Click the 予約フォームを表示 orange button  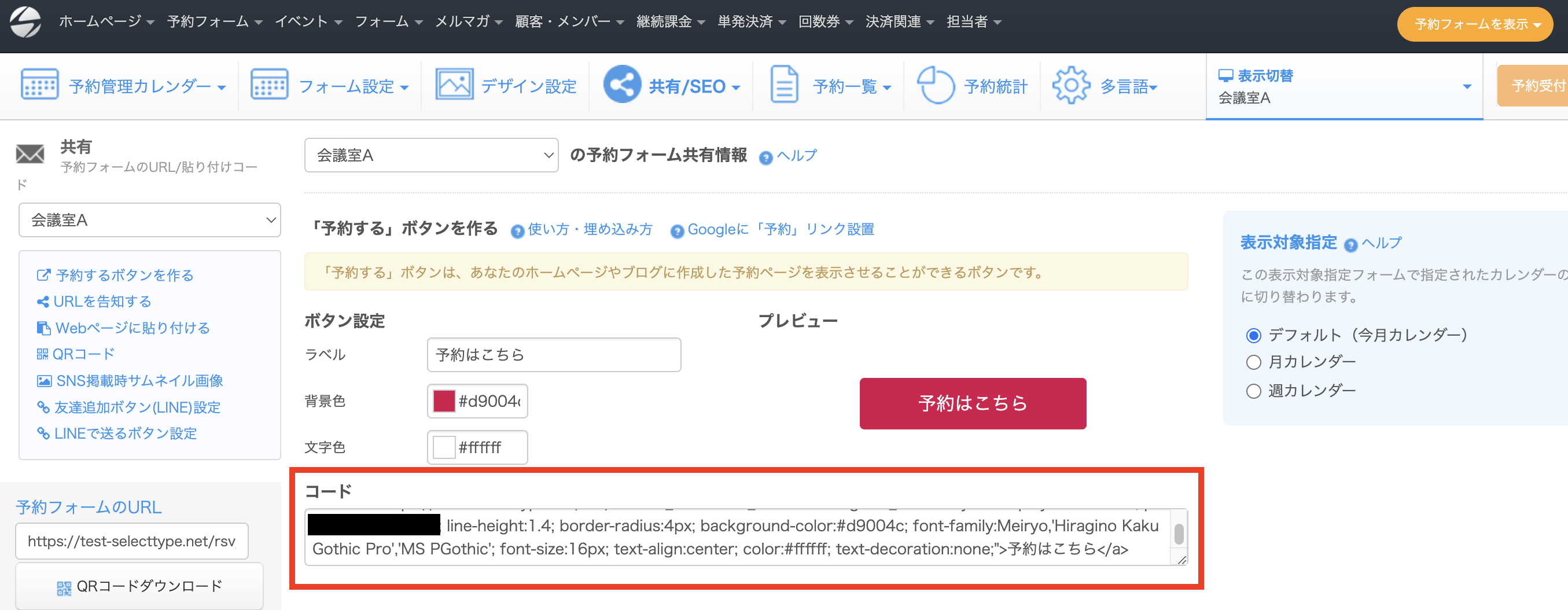1475,24
